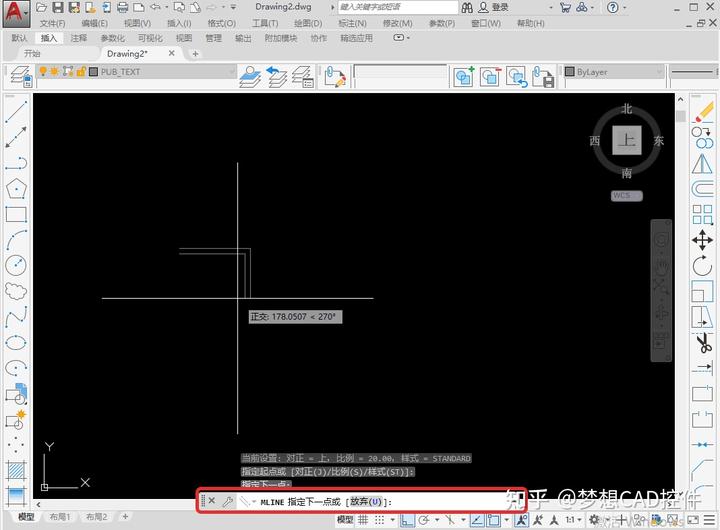
Task: Toggle grid display in status bar
Action: pos(363,520)
